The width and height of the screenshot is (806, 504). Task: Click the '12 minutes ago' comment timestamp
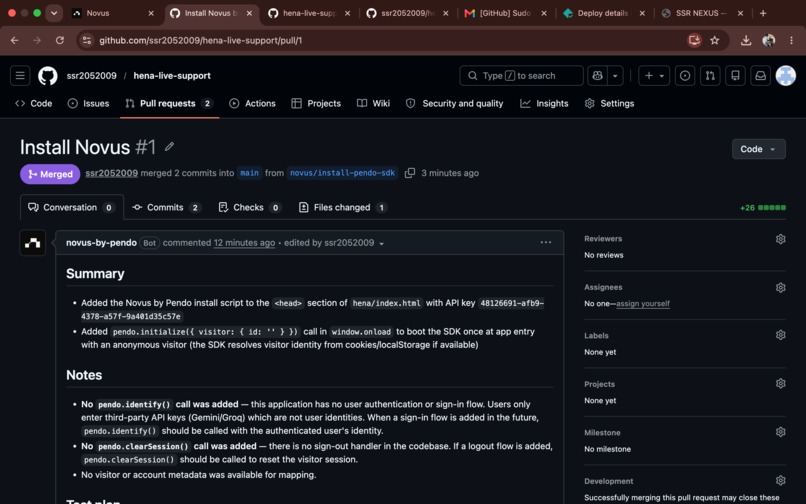tap(244, 243)
